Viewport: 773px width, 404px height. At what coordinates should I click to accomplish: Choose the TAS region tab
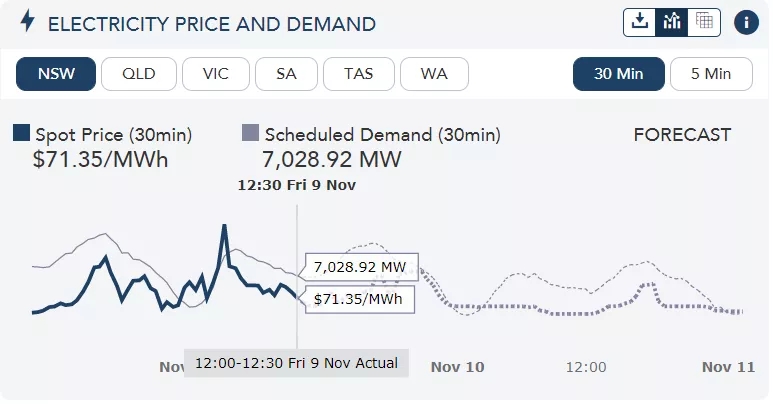(358, 74)
